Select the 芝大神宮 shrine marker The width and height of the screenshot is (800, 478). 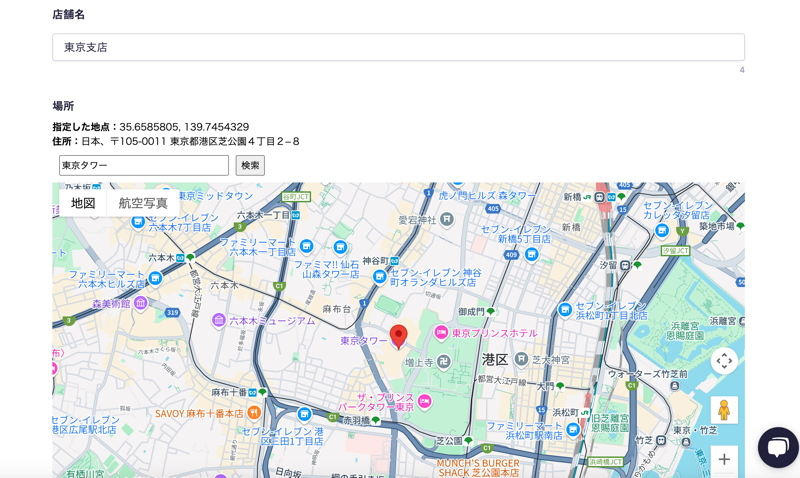[x=521, y=359]
